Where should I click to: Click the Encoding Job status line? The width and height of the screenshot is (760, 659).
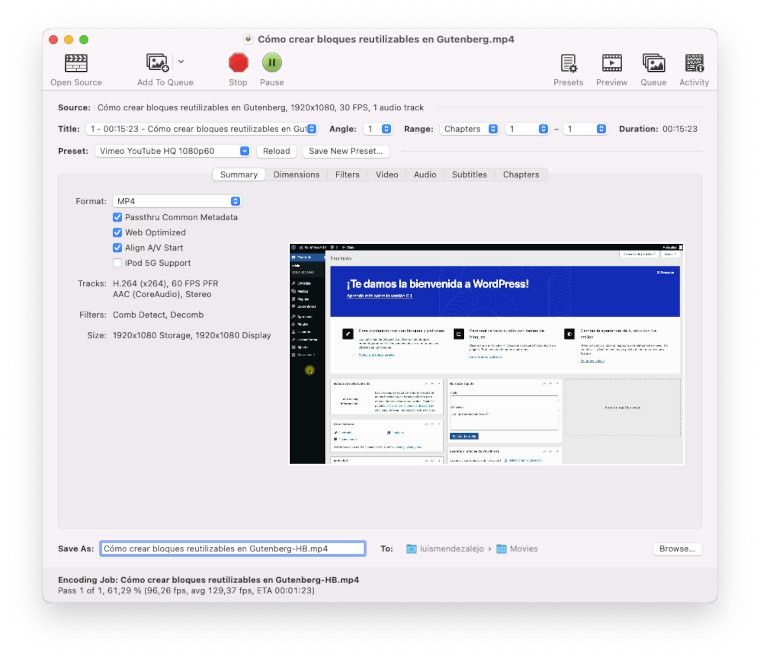[208, 580]
